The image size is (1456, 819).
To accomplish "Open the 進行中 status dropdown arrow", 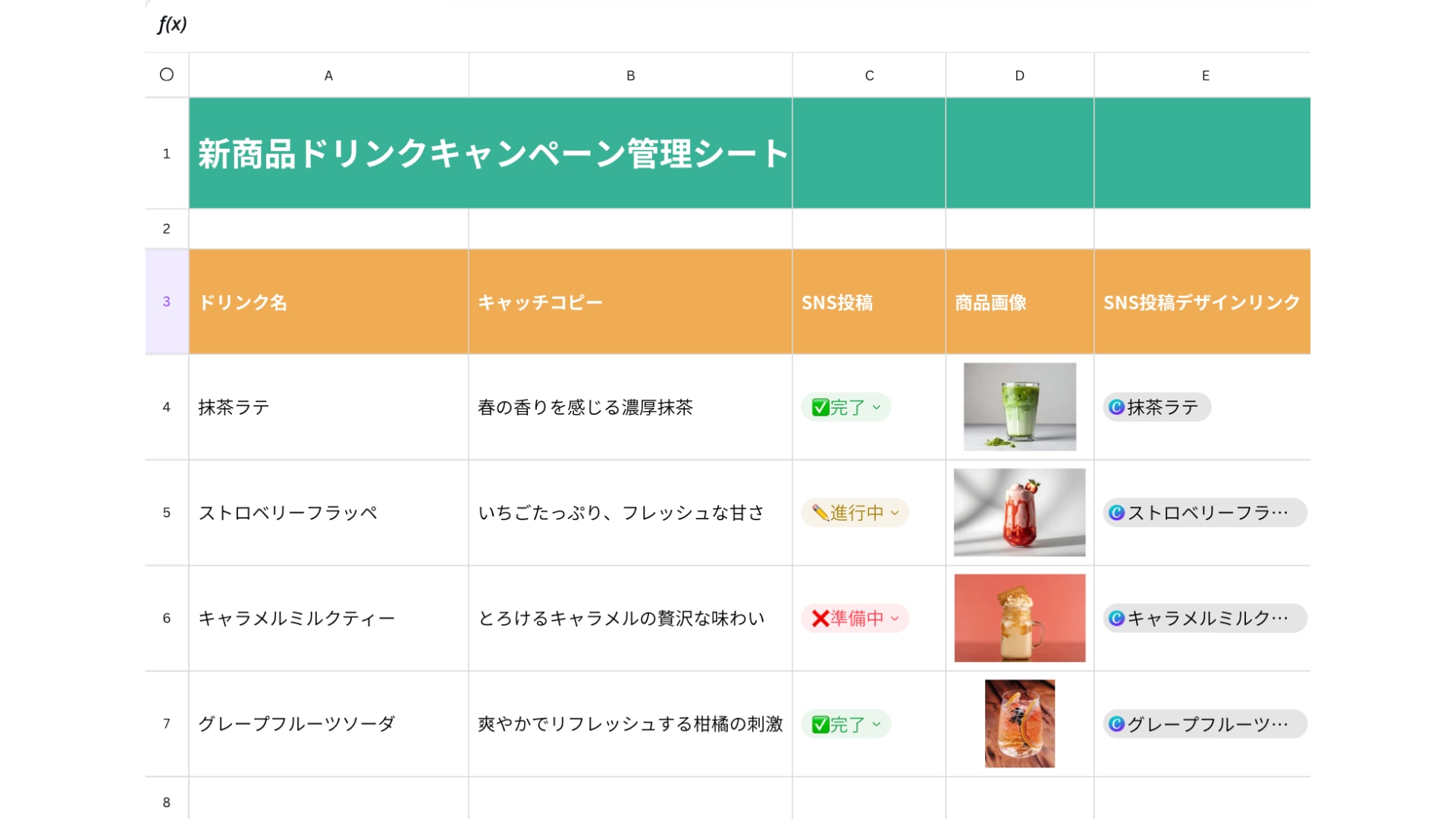I will pos(895,513).
